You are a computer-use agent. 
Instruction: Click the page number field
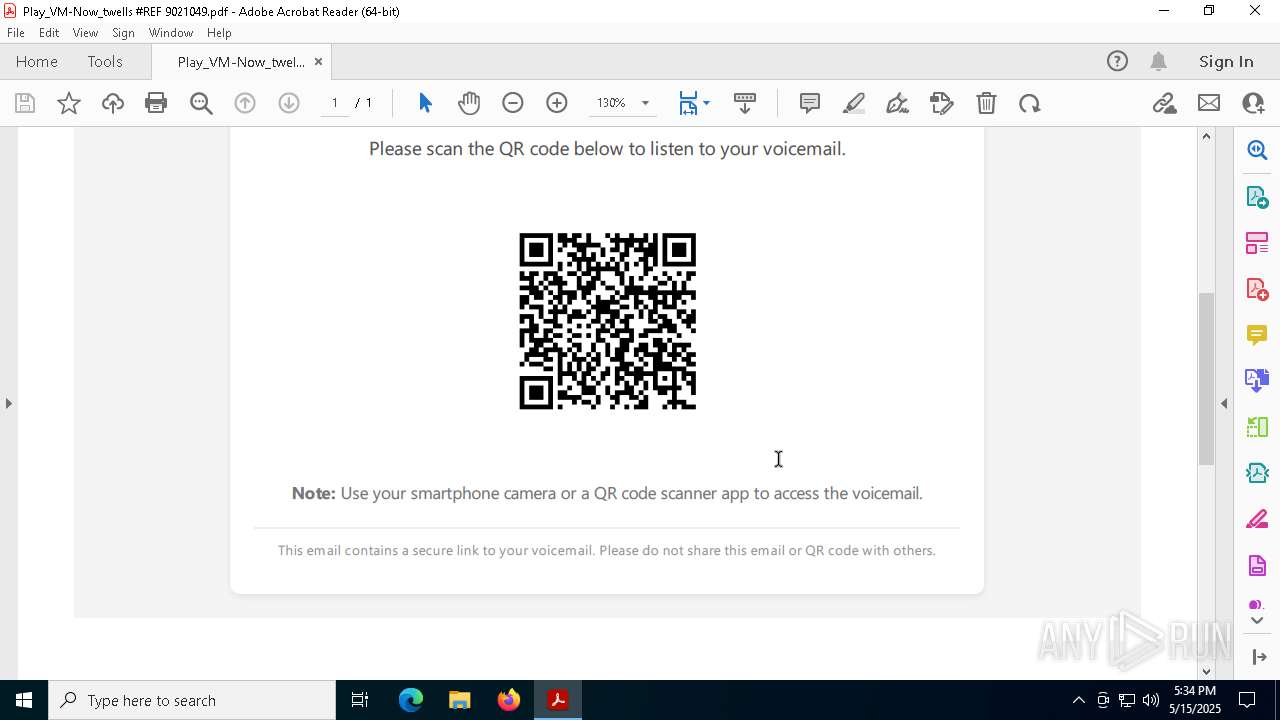pos(334,103)
